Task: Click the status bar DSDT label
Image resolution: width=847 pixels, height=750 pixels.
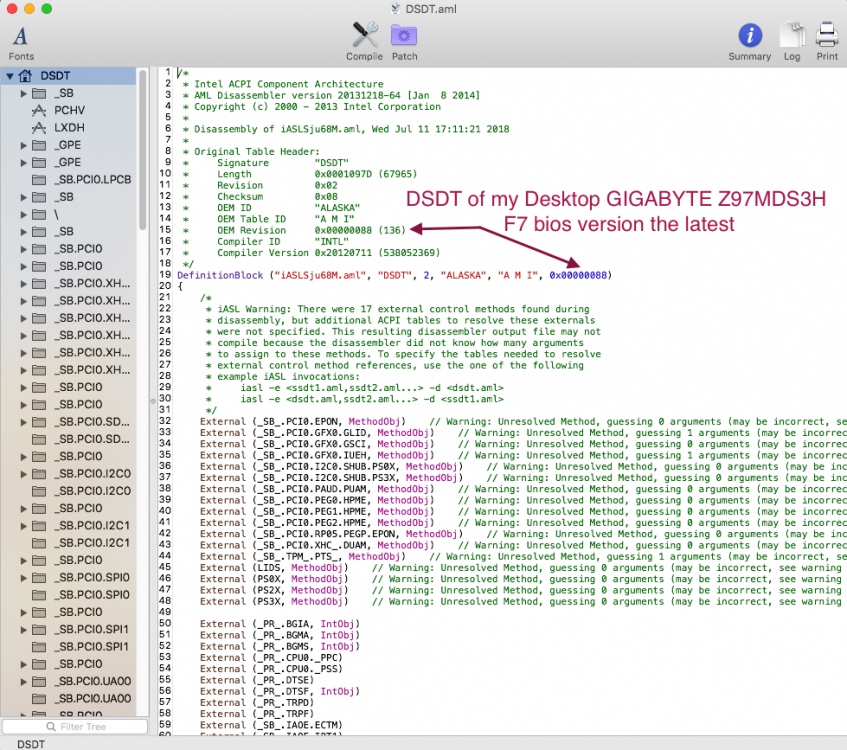Action: [31, 744]
